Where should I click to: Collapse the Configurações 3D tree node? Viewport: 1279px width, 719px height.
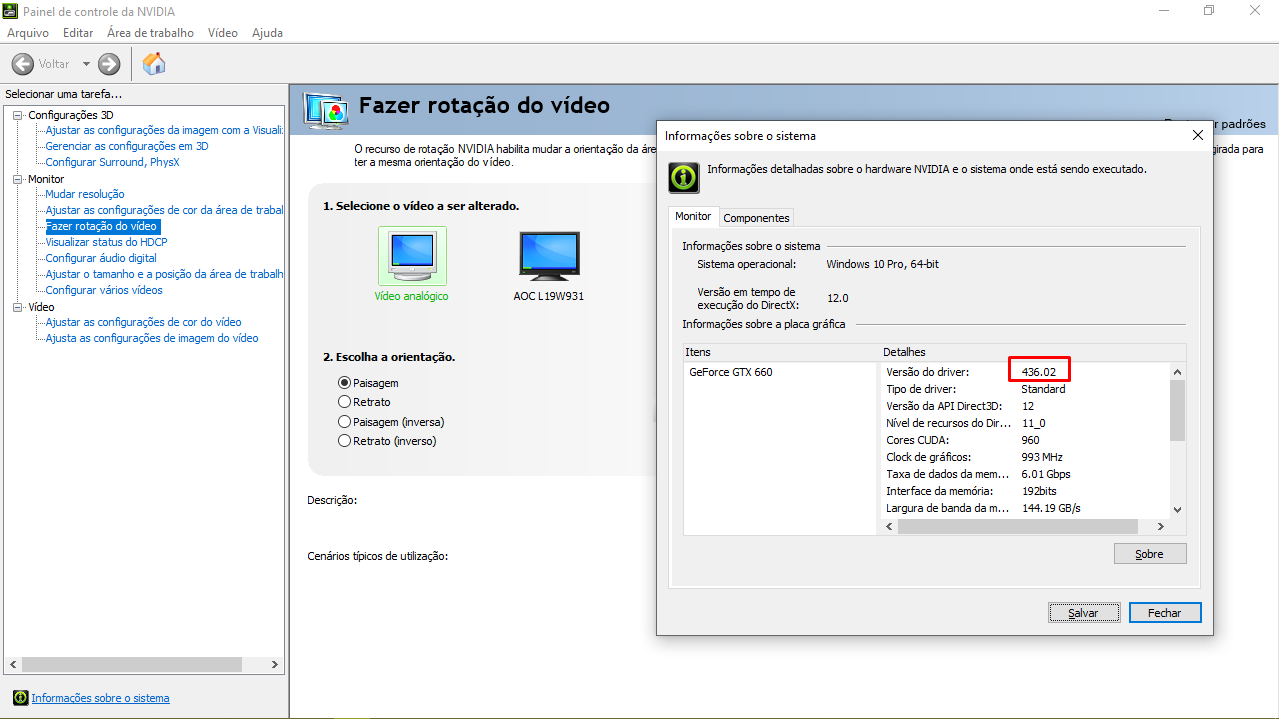(18, 115)
